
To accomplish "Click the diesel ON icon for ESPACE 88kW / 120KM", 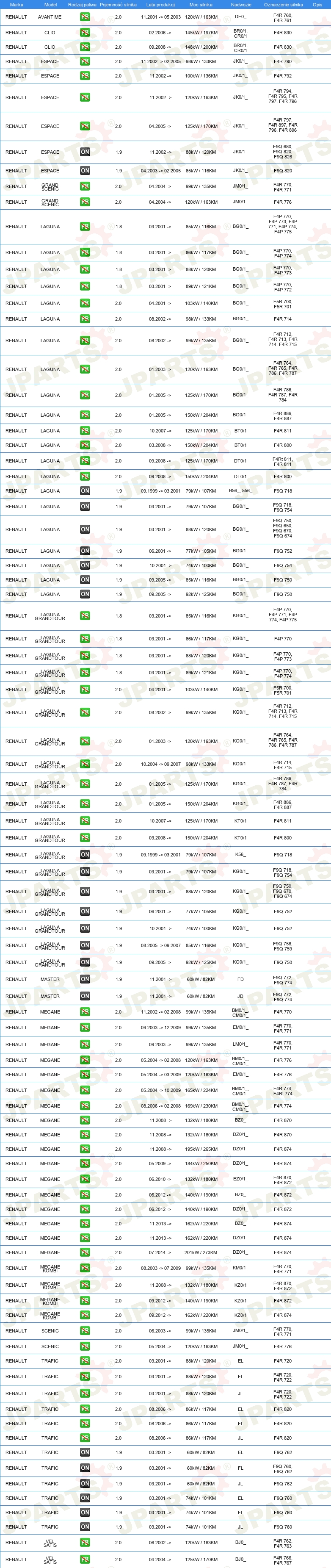I will 85,152.
